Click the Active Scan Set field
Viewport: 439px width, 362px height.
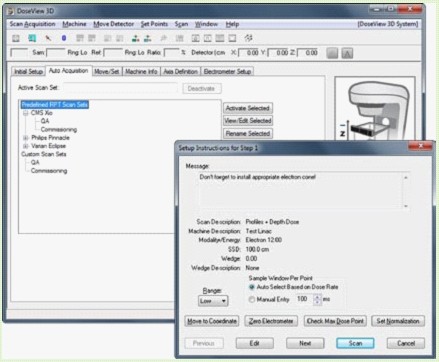120,88
